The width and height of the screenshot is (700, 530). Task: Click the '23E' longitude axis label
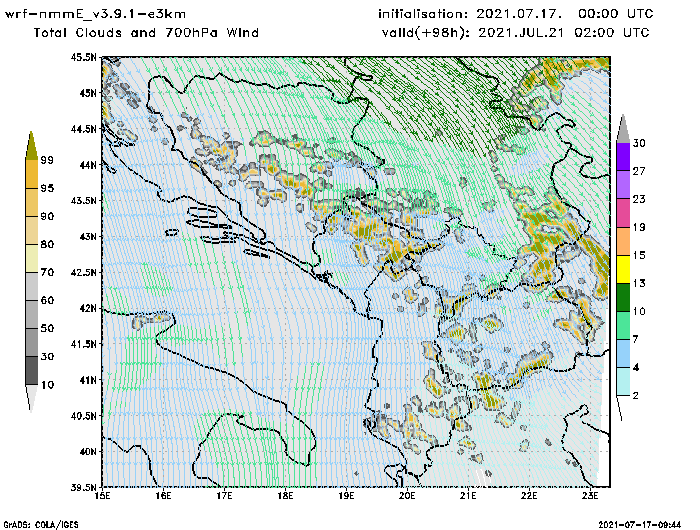click(x=590, y=496)
